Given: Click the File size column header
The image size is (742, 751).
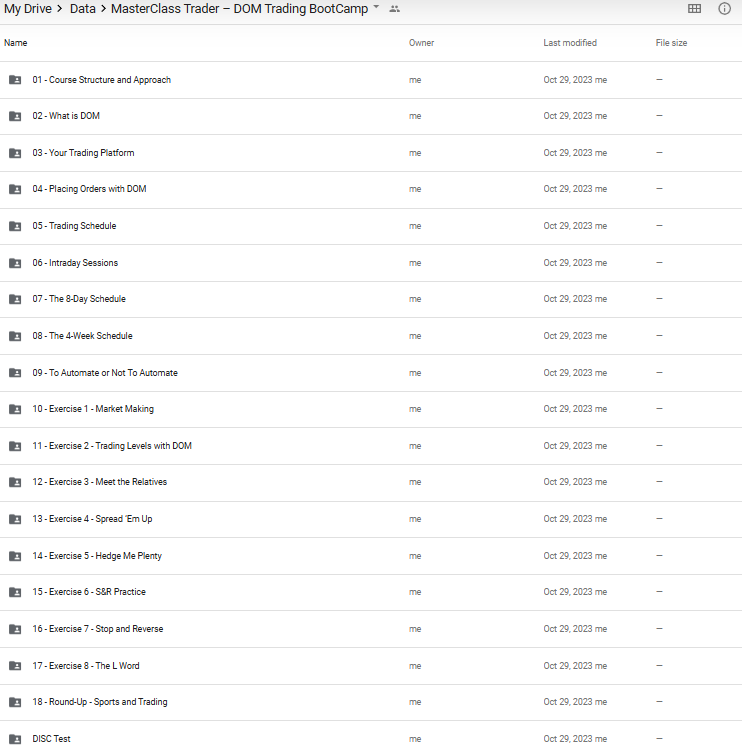Looking at the screenshot, I should pos(671,43).
